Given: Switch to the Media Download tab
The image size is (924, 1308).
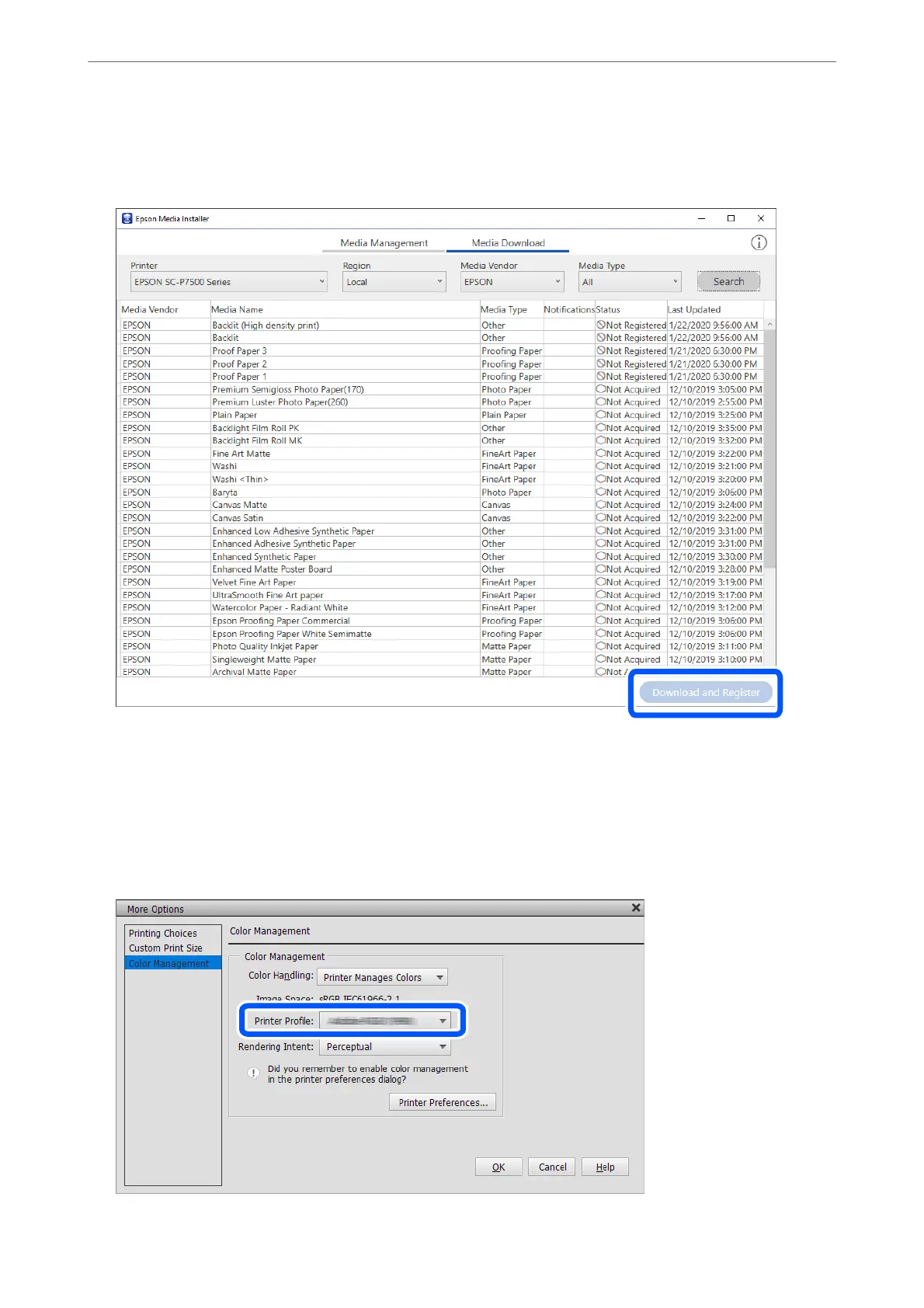Looking at the screenshot, I should (508, 243).
